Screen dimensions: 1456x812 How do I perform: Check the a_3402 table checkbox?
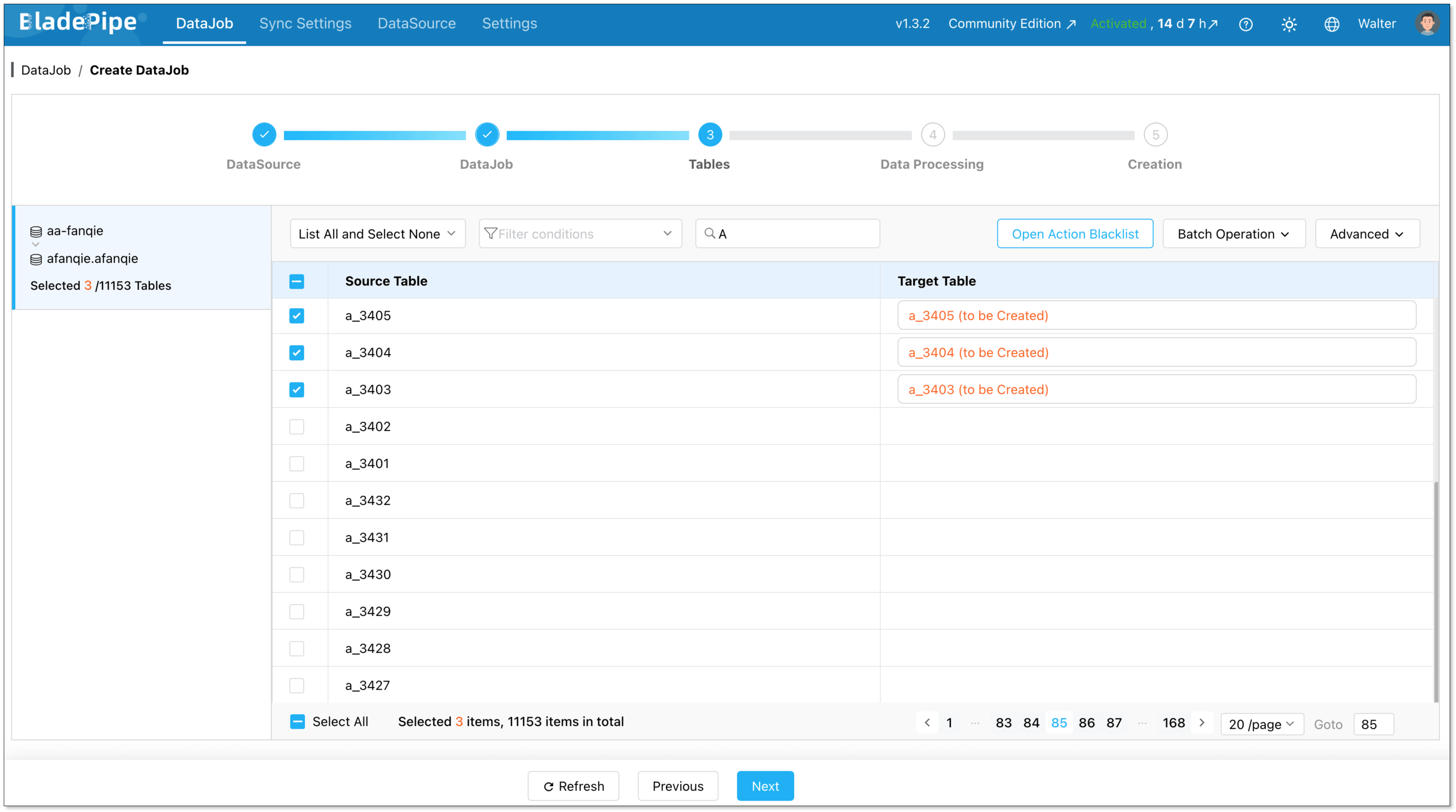click(297, 427)
